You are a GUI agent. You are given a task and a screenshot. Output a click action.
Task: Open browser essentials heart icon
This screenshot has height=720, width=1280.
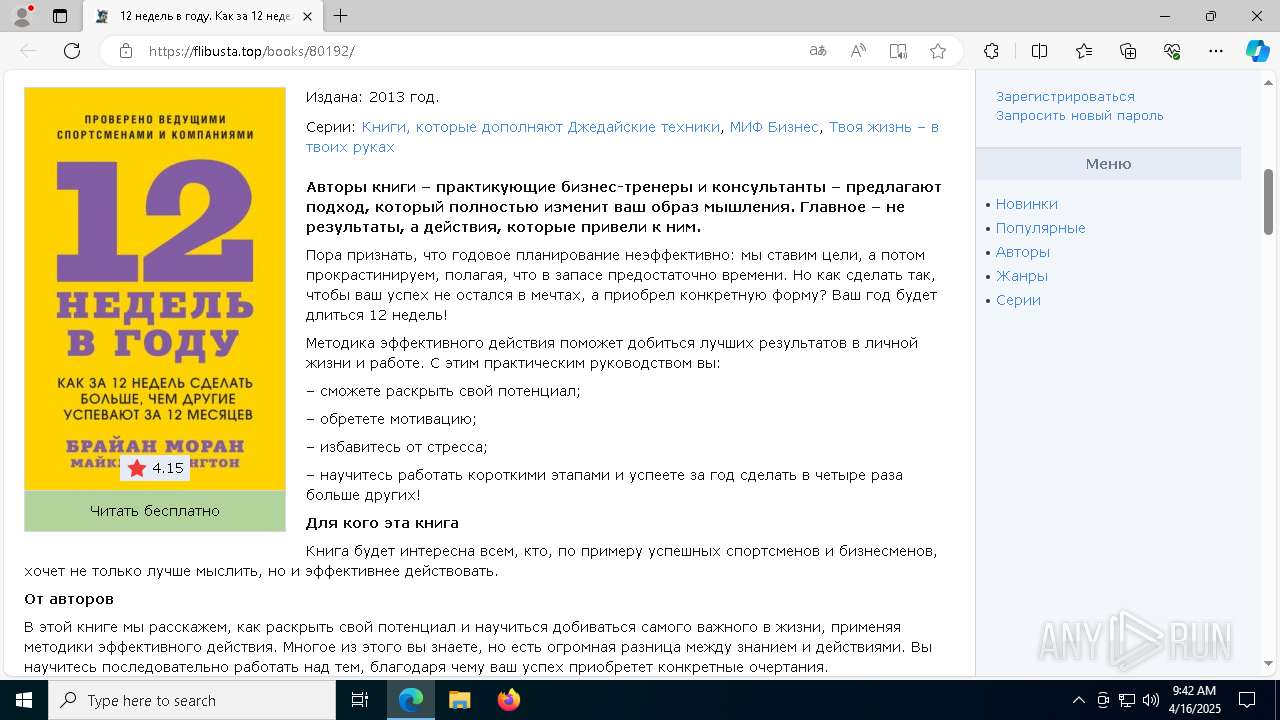[x=1172, y=51]
